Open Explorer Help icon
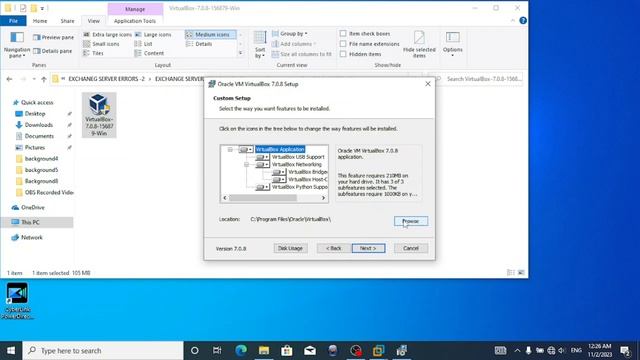Image resolution: width=640 pixels, height=360 pixels. (x=523, y=21)
